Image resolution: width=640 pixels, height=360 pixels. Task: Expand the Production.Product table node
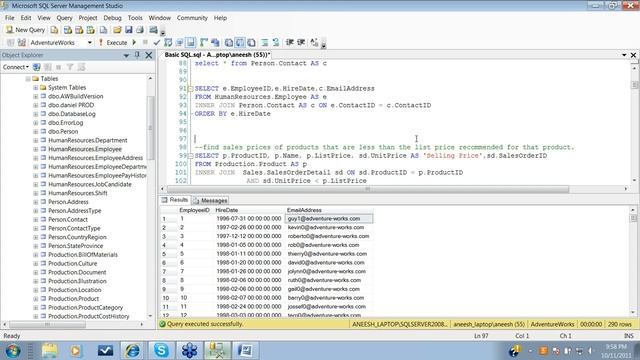[36, 299]
